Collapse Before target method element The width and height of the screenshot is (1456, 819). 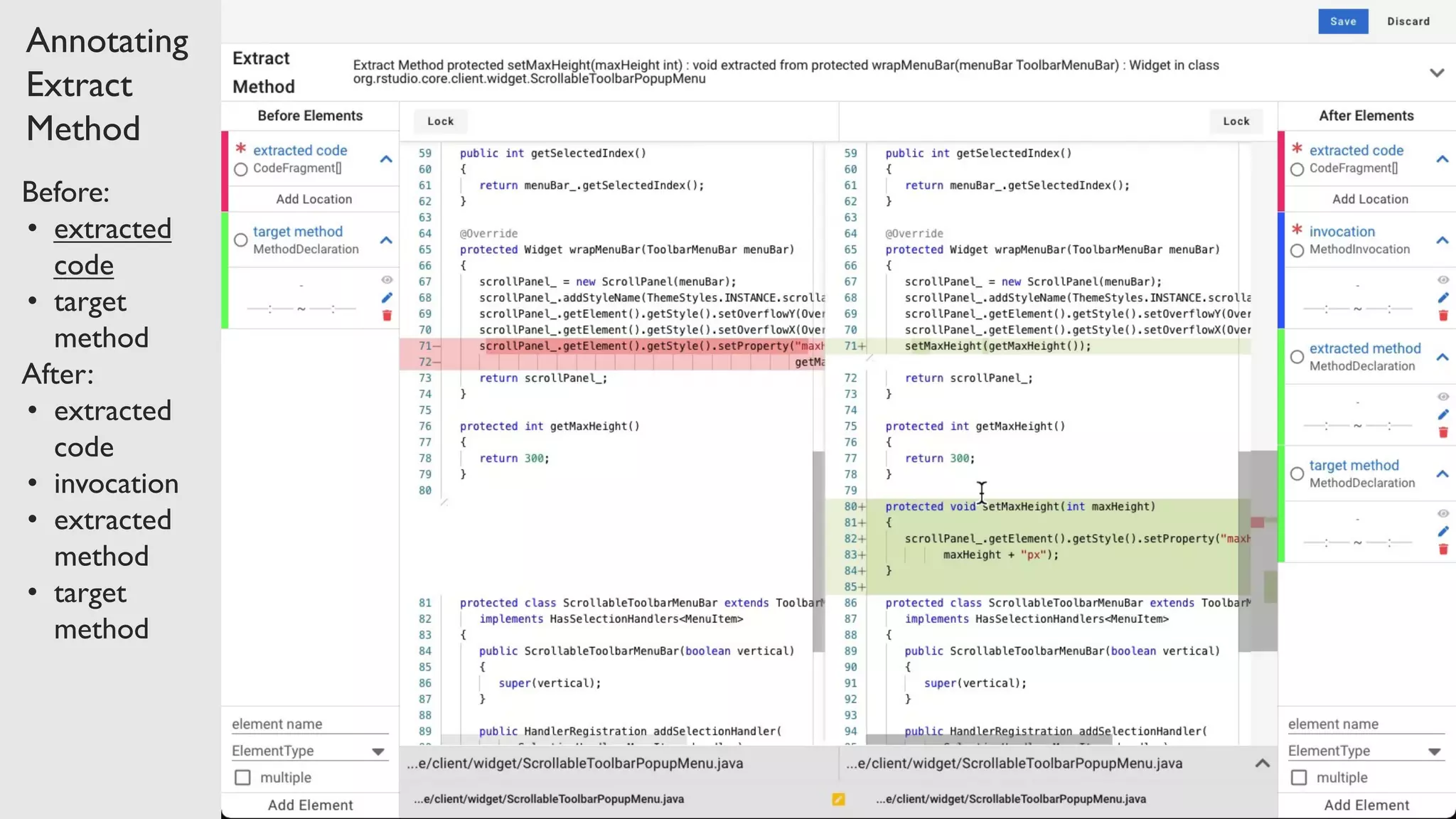coord(386,240)
